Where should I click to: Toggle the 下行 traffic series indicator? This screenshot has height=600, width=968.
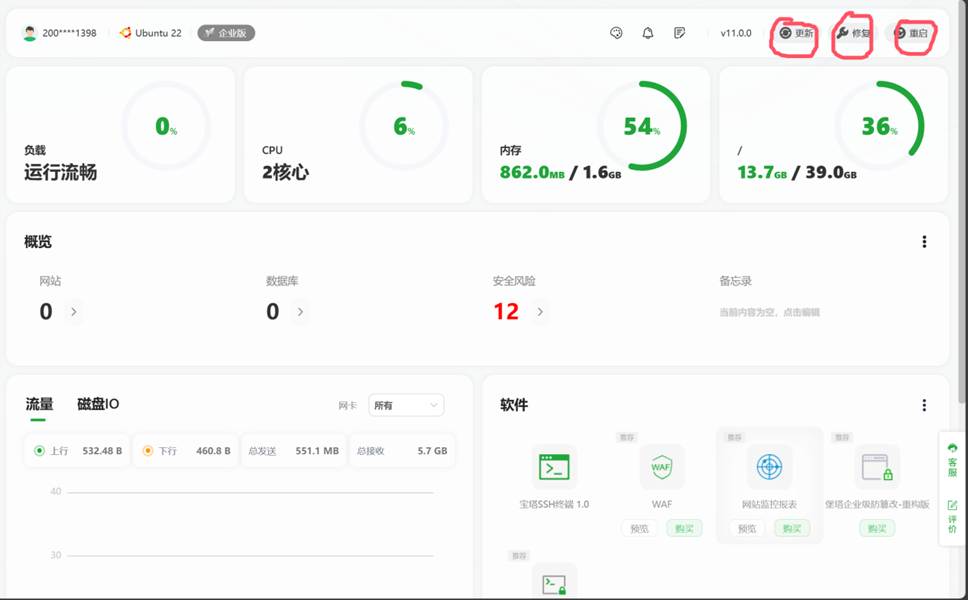point(148,451)
